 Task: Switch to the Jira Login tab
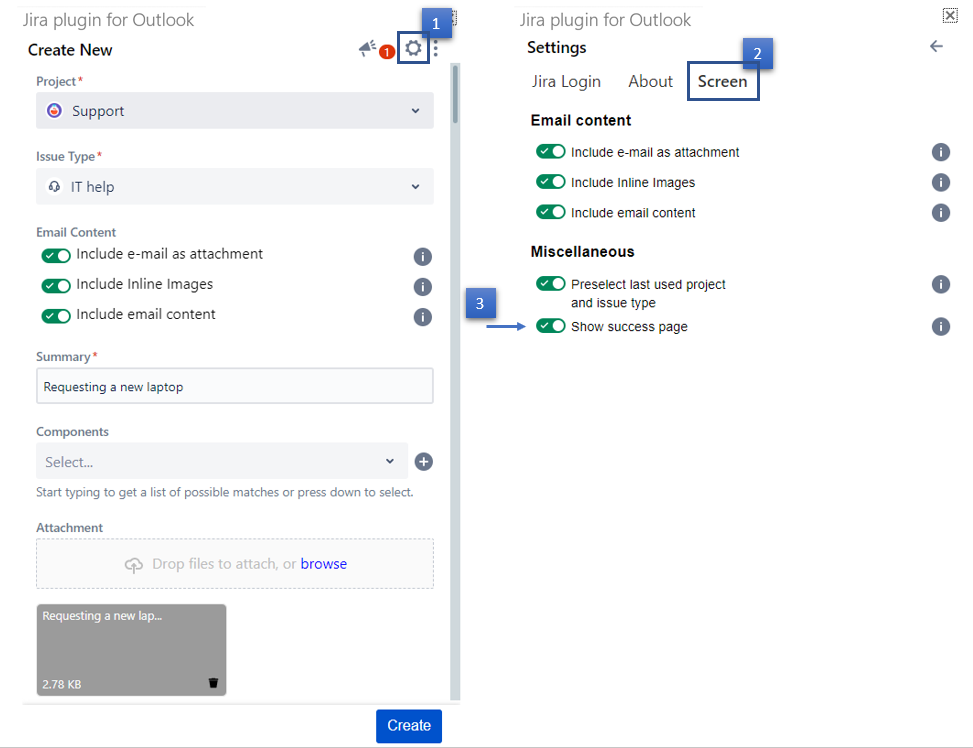point(566,82)
